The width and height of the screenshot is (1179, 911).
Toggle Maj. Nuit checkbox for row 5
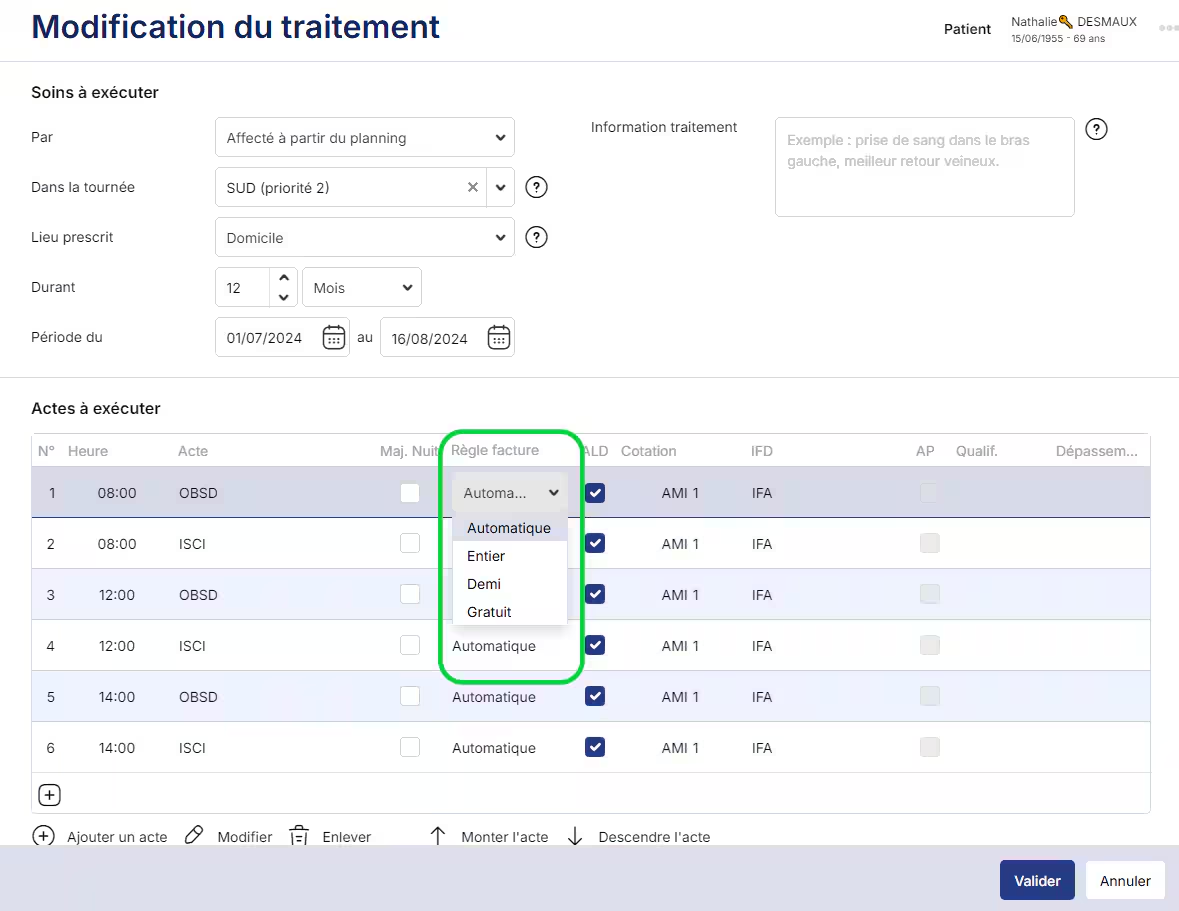[x=410, y=696]
